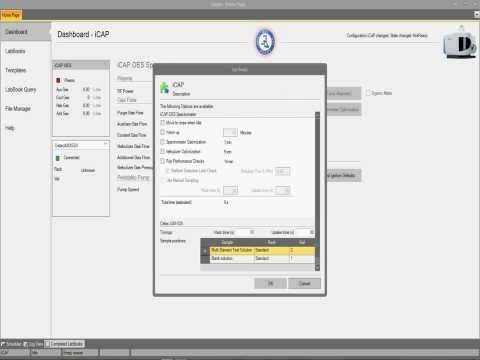The width and height of the screenshot is (480, 360).
Task: Toggle Organic Matrix checkbox on dashboard
Action: tap(368, 93)
